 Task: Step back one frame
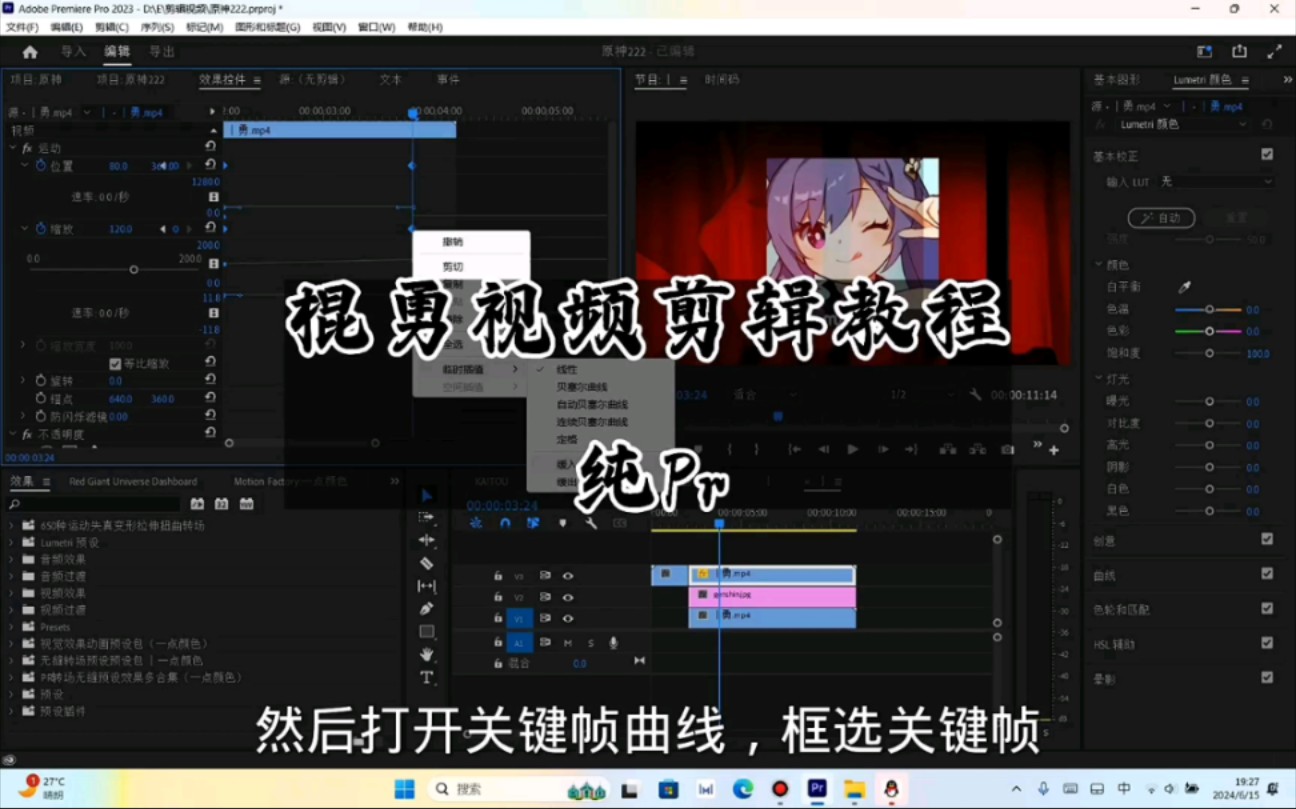pos(824,449)
